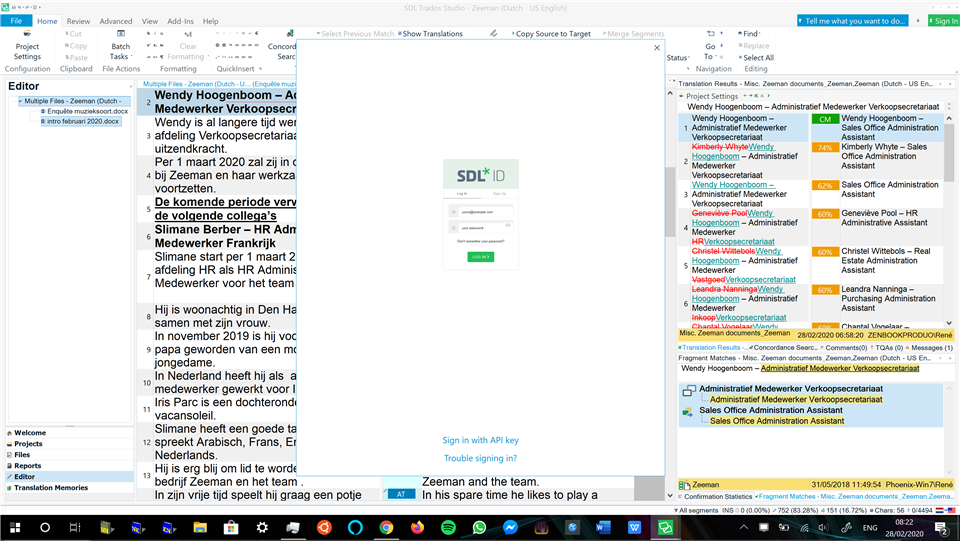Close the SDL ID sign-in dialog
The height and width of the screenshot is (541, 960).
pos(657,48)
